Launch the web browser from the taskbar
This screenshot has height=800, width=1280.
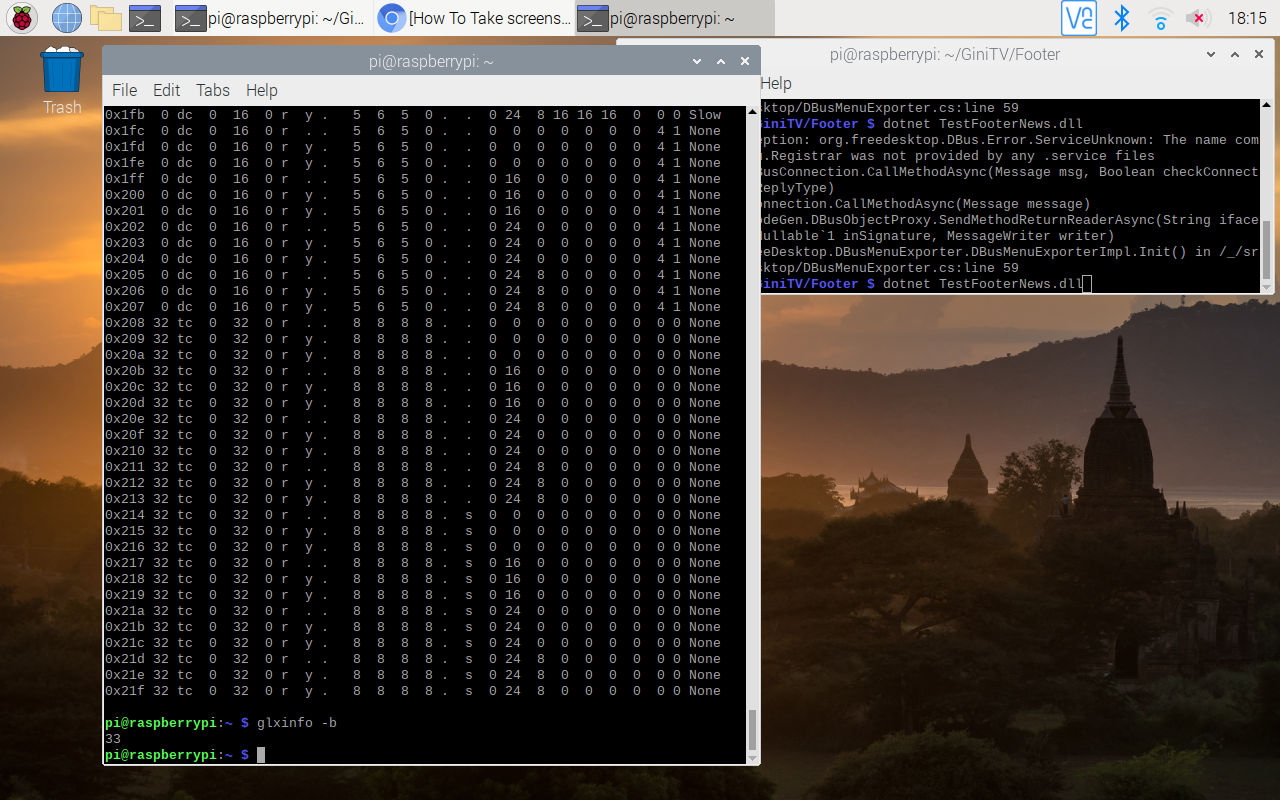click(65, 17)
